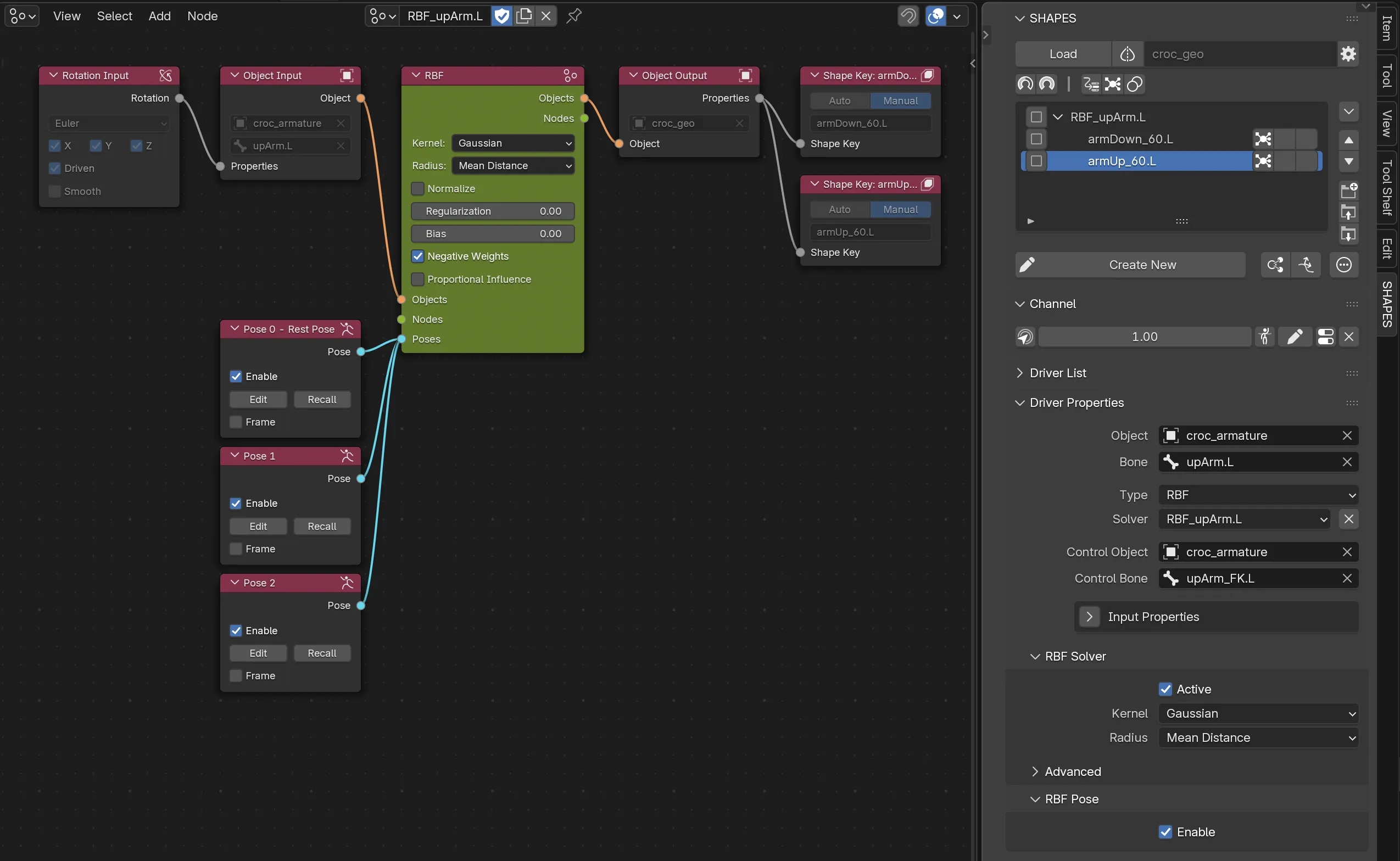Viewport: 1400px width, 861px height.
Task: Open the overlay options dropdown arrow
Action: point(957,16)
